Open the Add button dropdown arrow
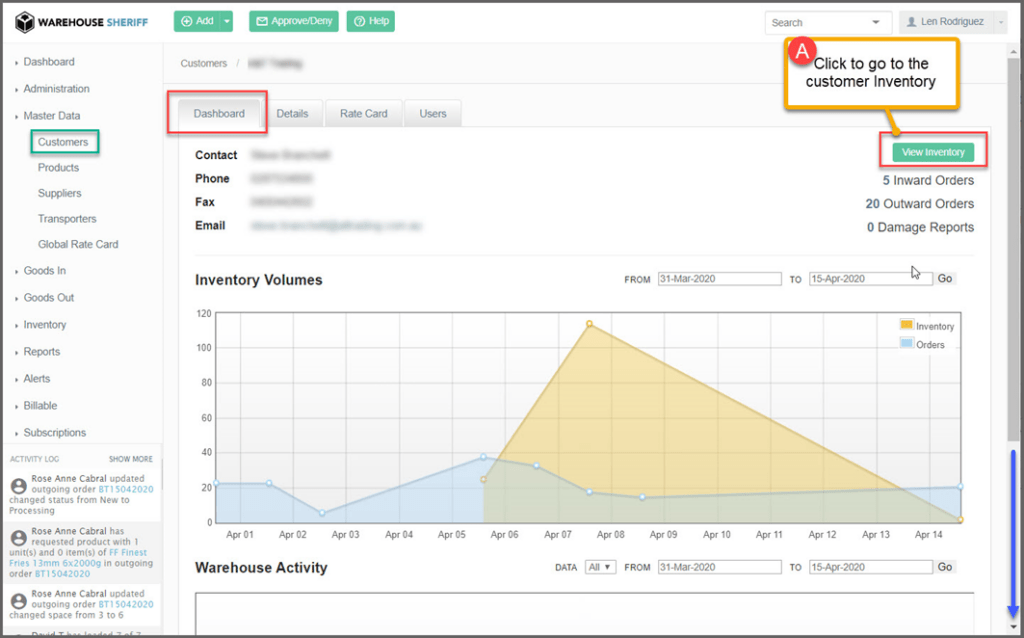Viewport: 1024px width, 638px height. tap(228, 21)
